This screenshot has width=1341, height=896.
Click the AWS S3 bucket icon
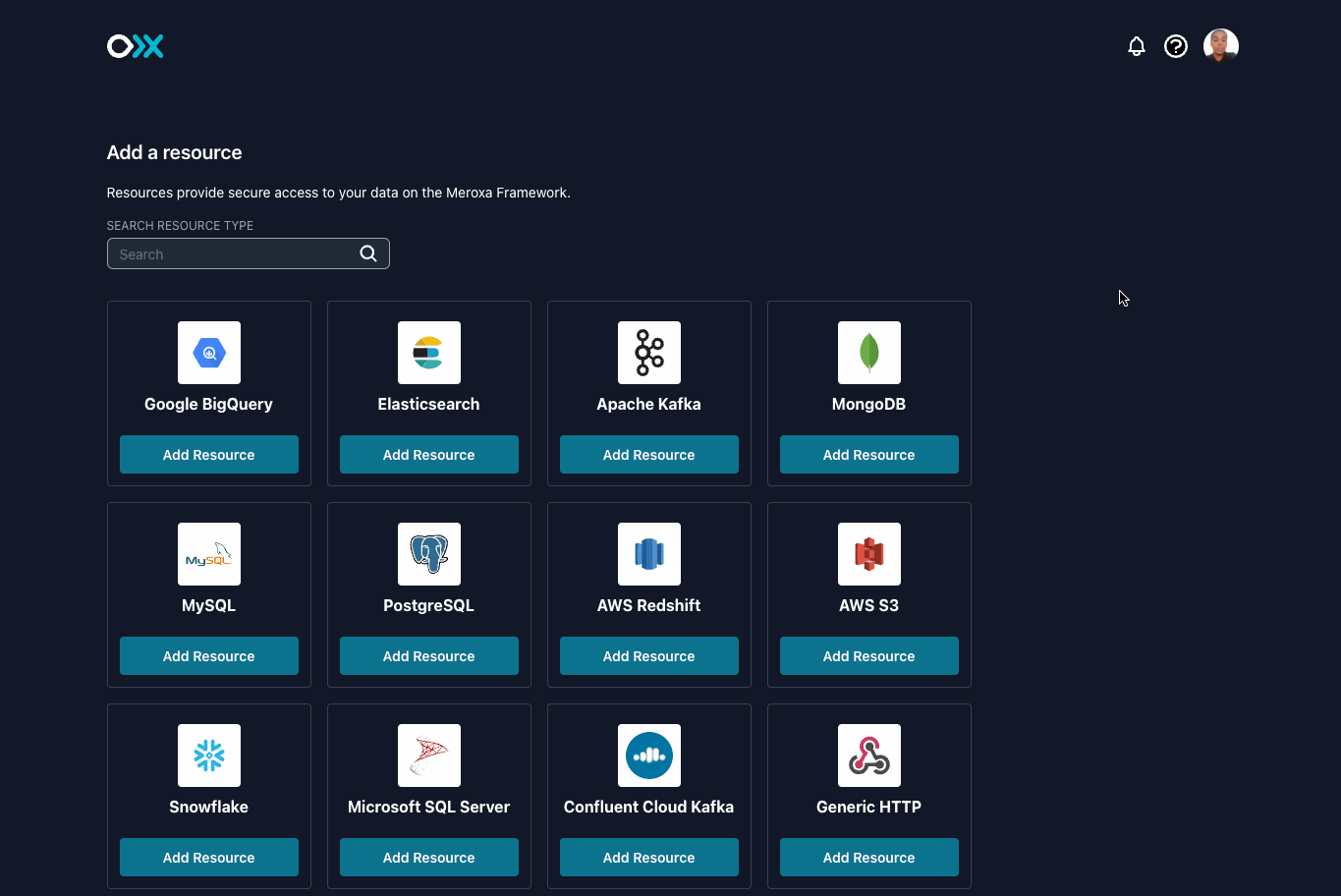[x=868, y=553]
